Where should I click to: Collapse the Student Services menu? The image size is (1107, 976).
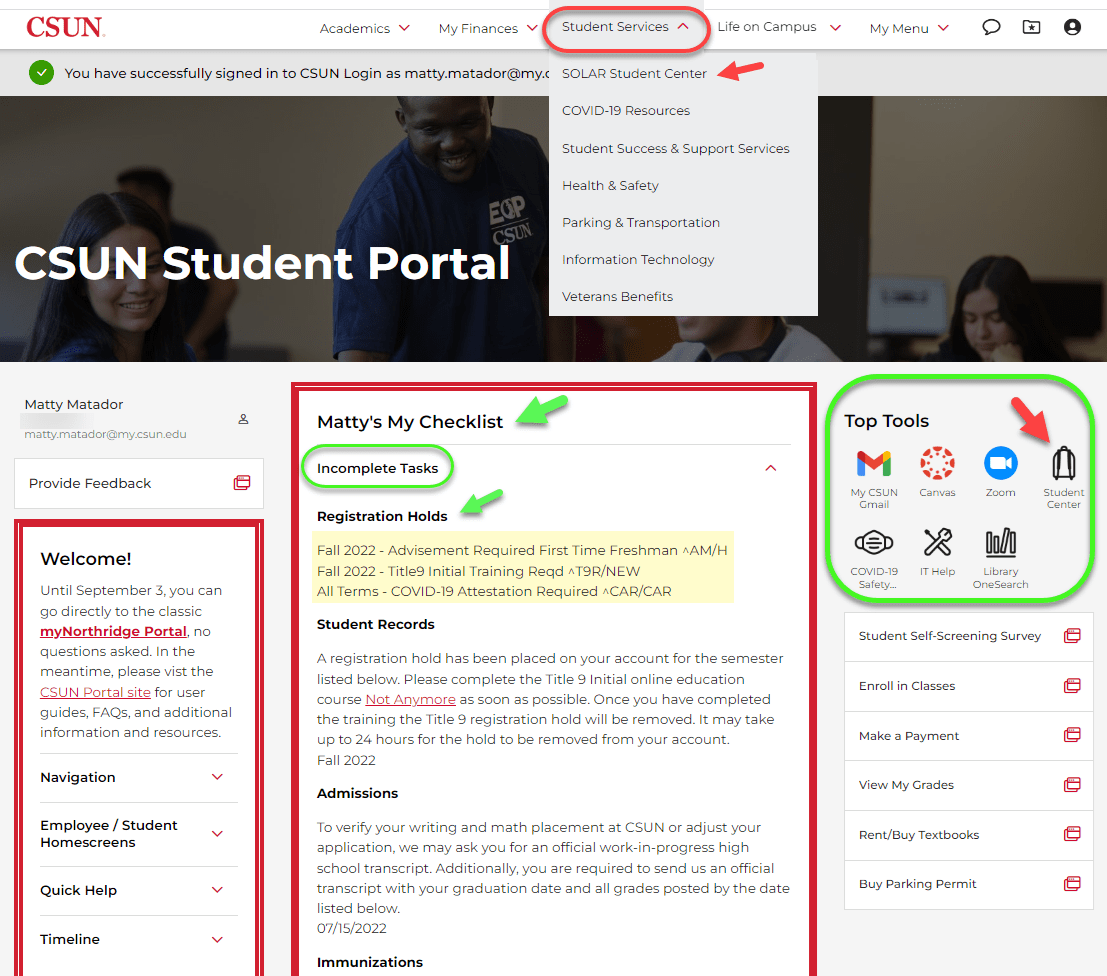(x=625, y=27)
